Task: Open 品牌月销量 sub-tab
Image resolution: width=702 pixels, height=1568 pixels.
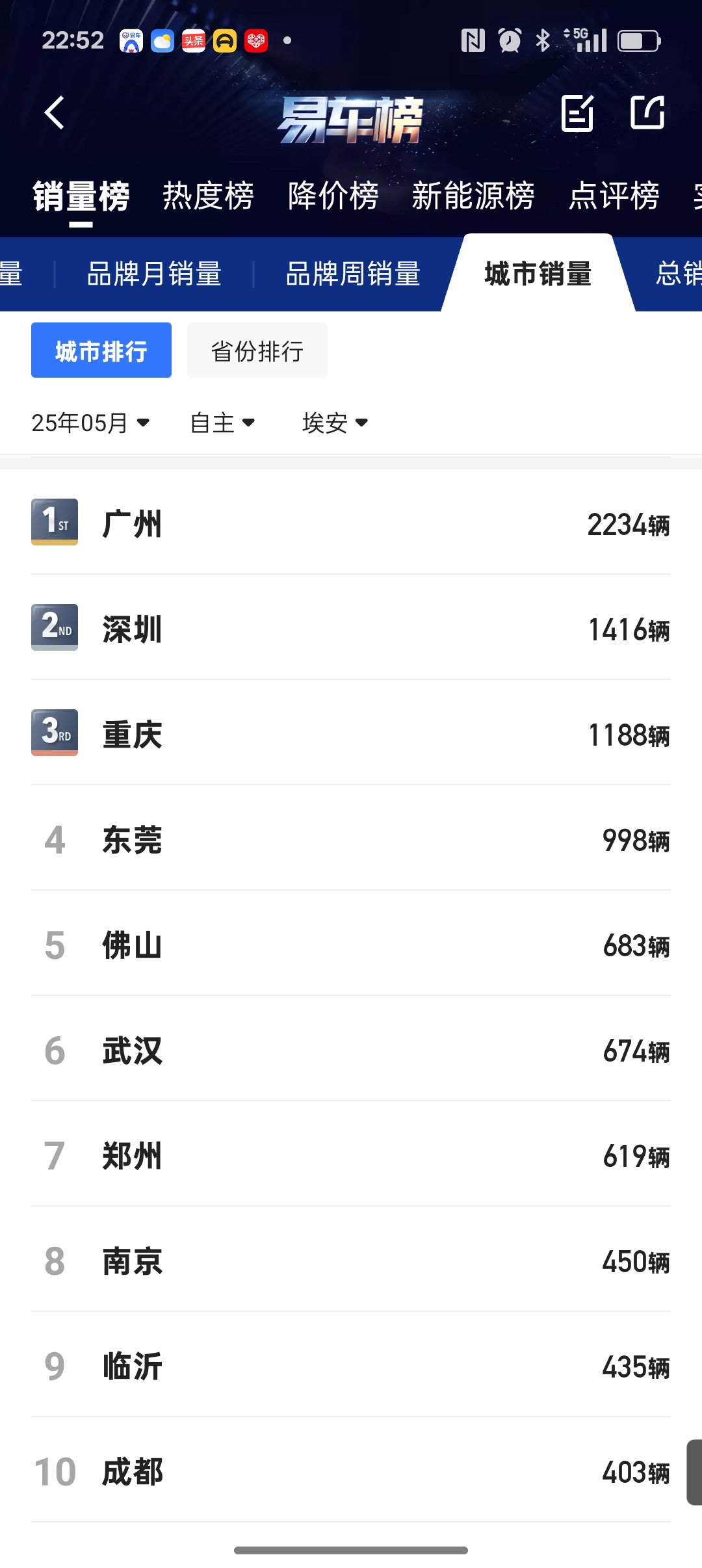Action: pos(155,274)
